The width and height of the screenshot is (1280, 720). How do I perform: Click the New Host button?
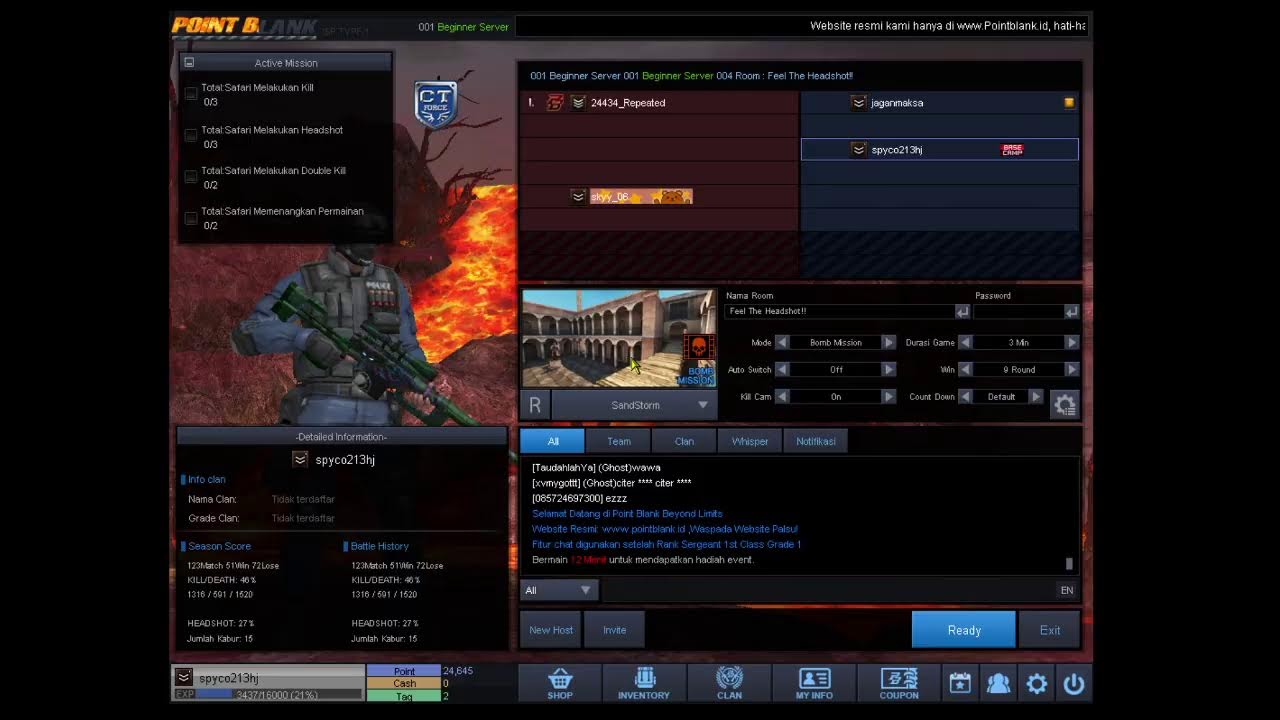pos(551,630)
